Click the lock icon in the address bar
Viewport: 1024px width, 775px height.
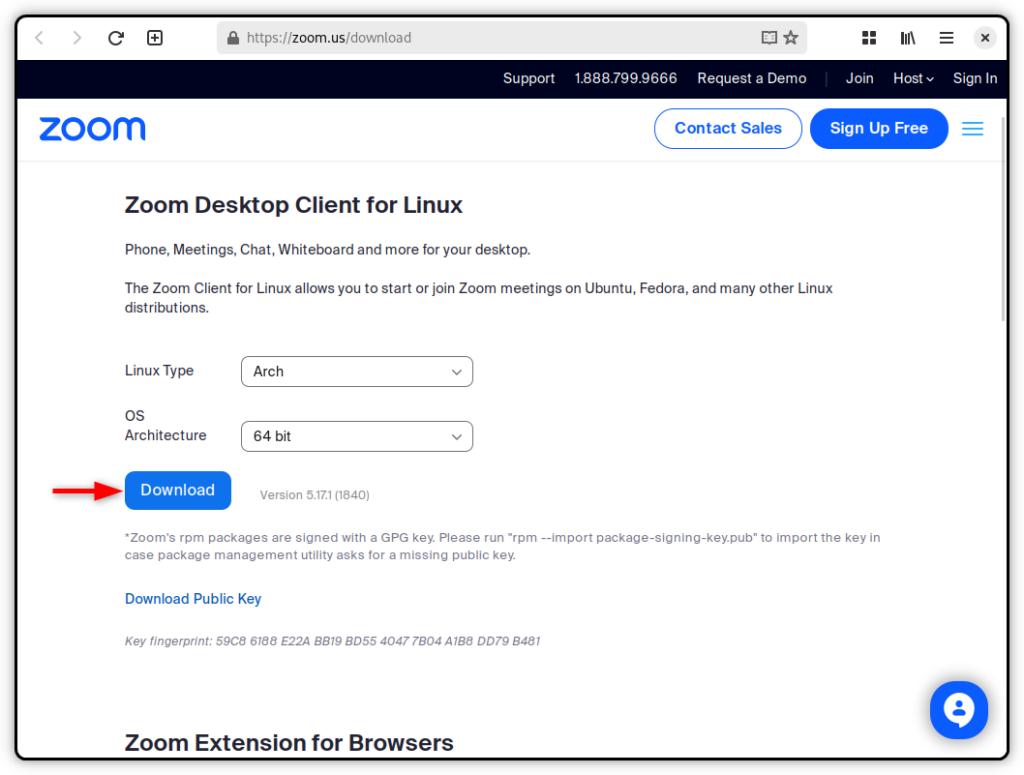(233, 38)
